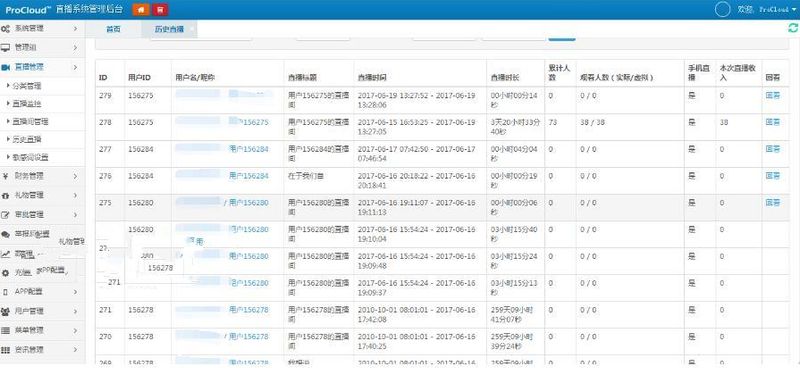Click the duration 259天09小时41分07秒 cell
800x383 pixels.
pos(512,314)
